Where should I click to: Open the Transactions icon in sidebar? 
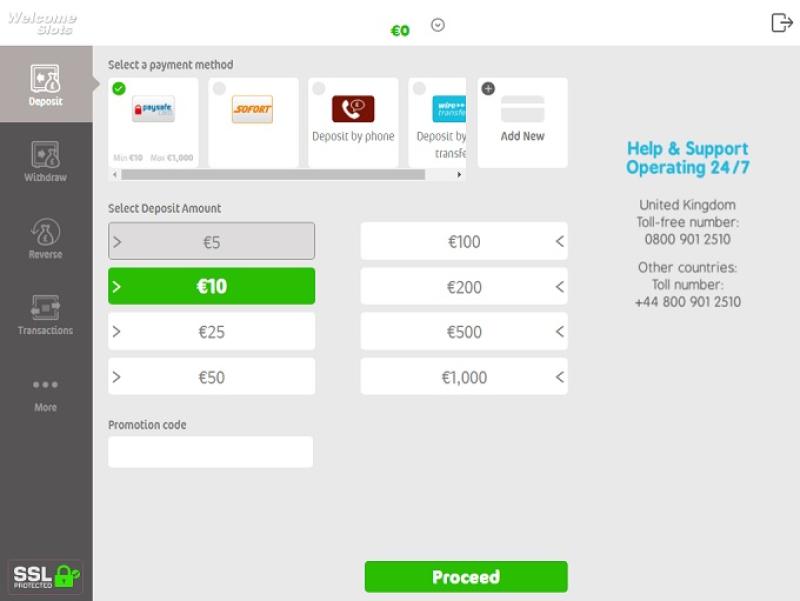pyautogui.click(x=45, y=308)
